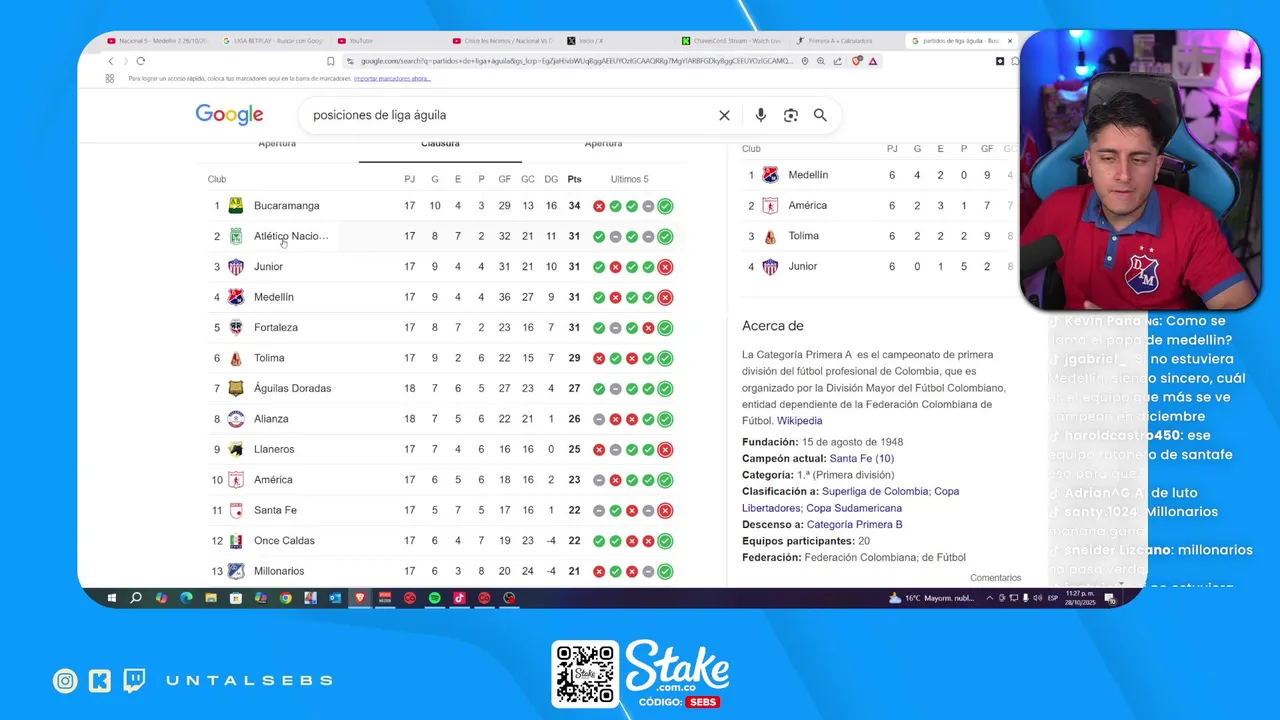
Task: Click the América crest in the group table
Action: 770,206
